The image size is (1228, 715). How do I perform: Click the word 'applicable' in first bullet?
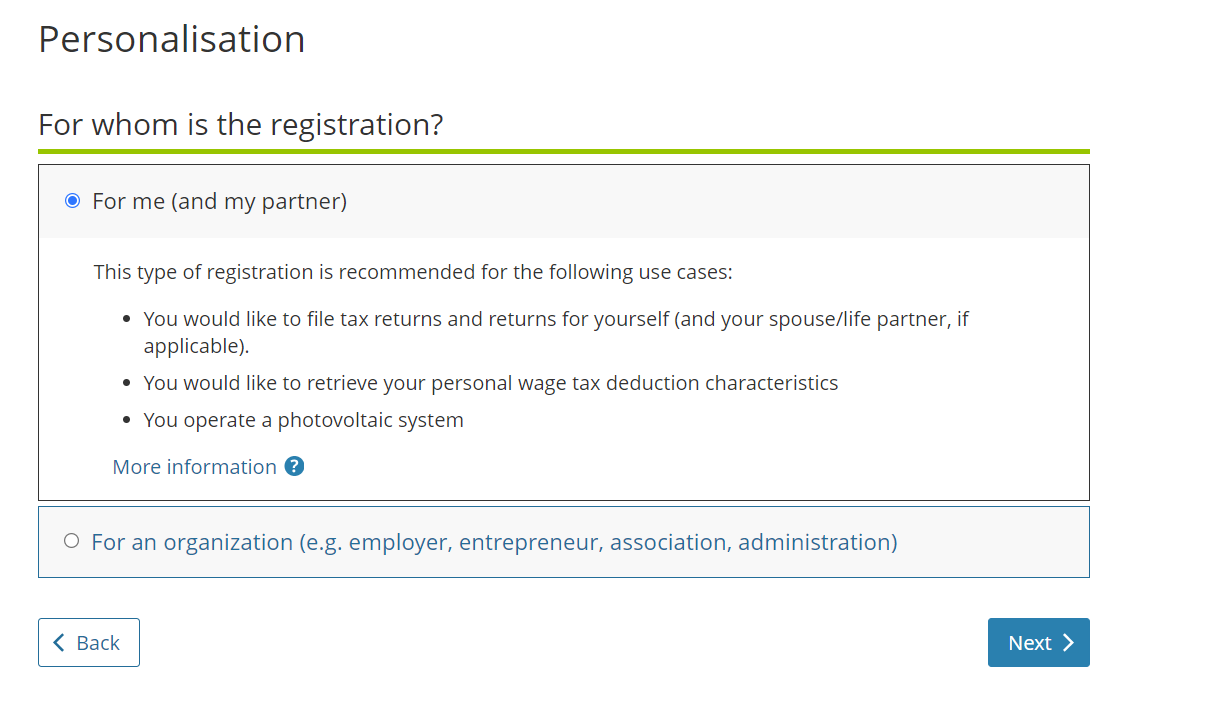click(x=193, y=346)
